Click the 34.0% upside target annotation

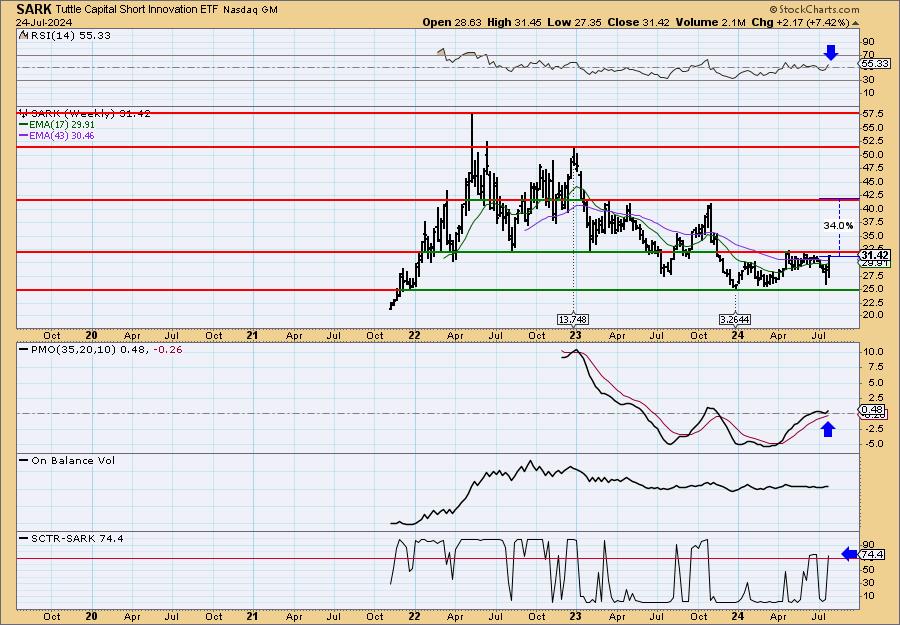coord(838,226)
